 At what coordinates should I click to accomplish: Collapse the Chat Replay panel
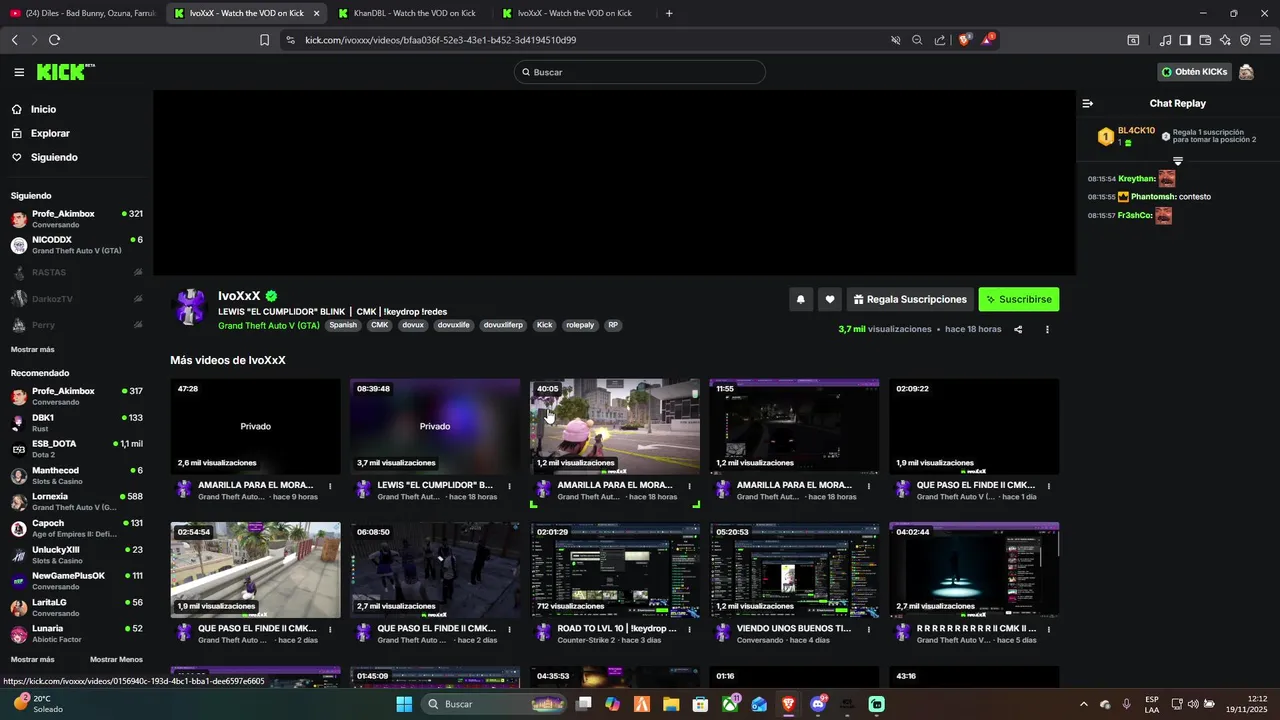(x=1088, y=103)
